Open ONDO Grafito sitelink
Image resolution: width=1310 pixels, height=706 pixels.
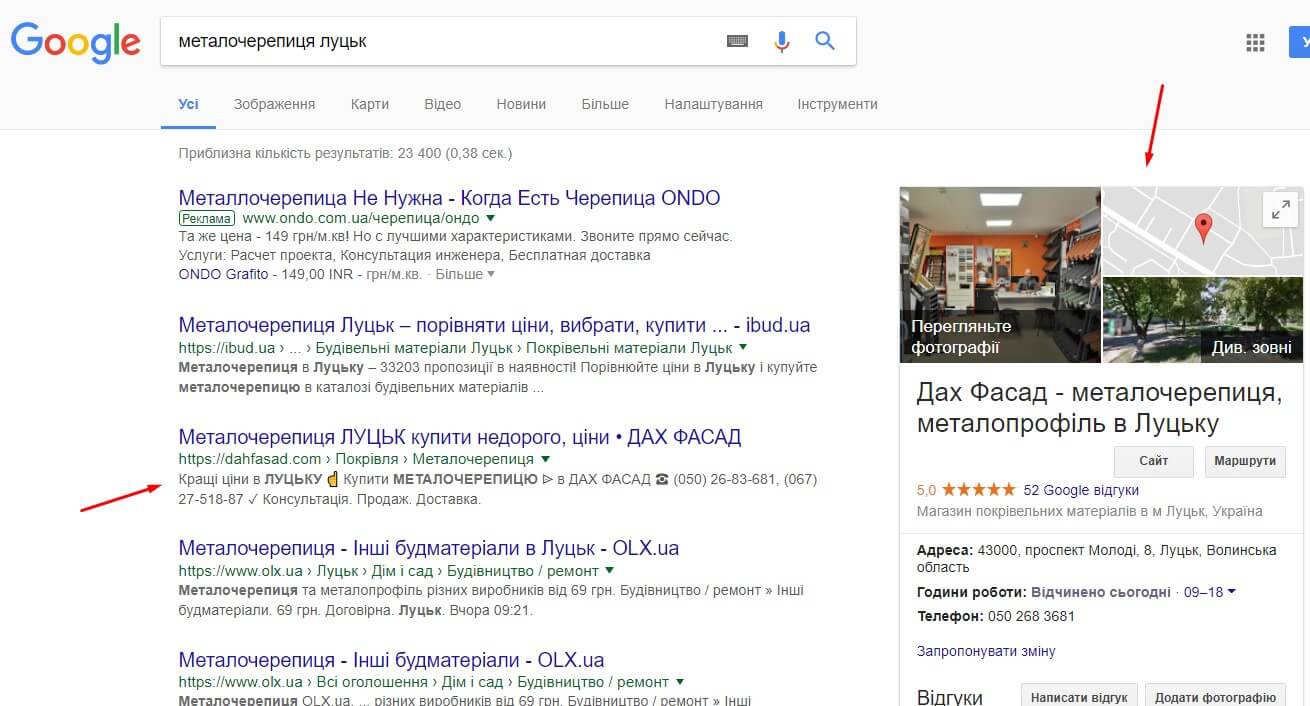coord(223,274)
